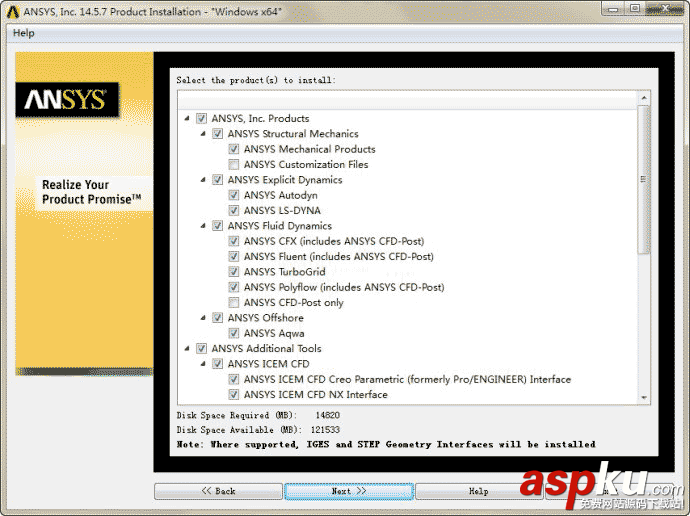Screen dimensions: 690x516
Task: Proceed with the Next >> button
Action: (x=349, y=491)
